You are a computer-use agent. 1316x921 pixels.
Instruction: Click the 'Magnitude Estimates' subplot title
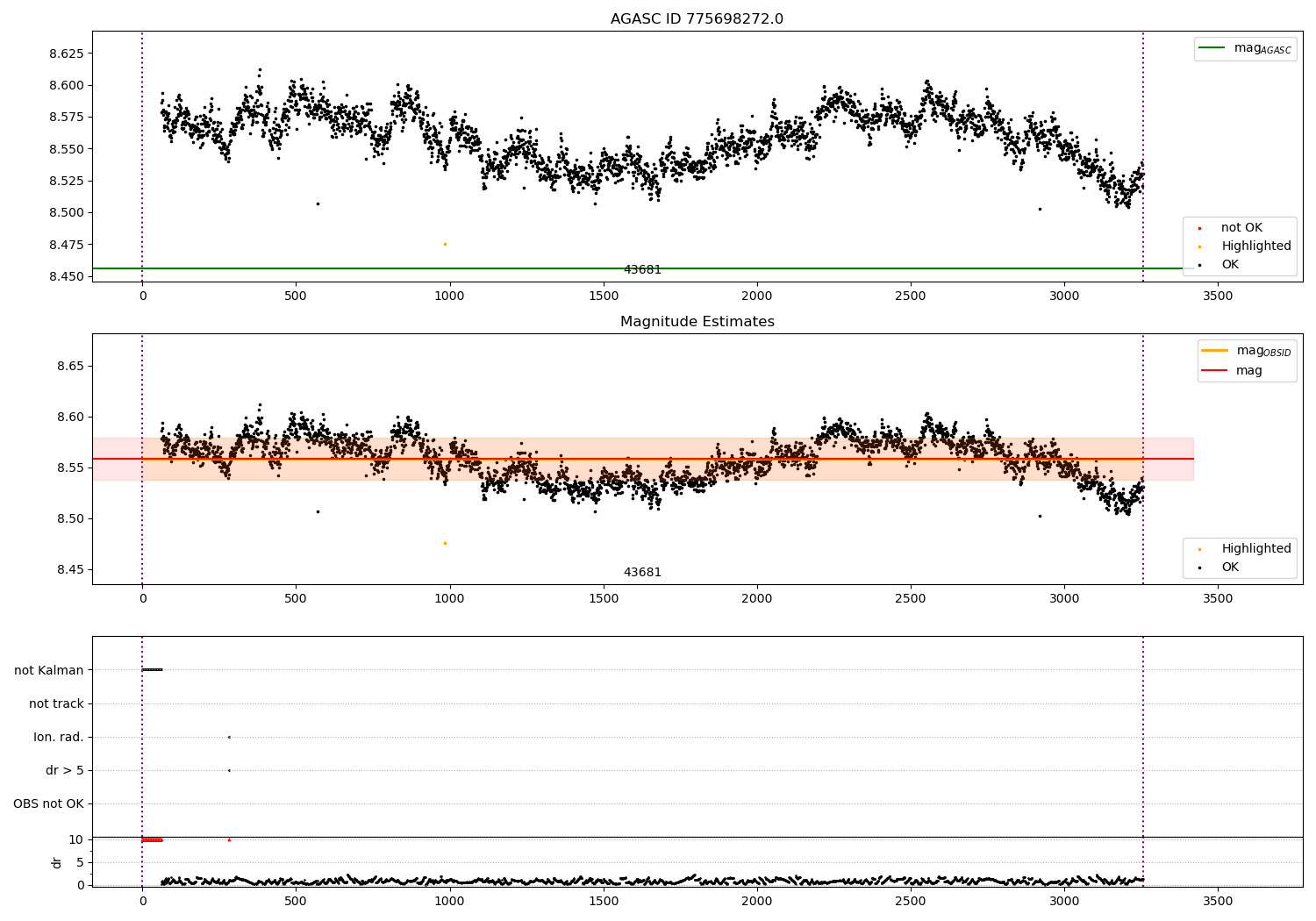tap(697, 322)
